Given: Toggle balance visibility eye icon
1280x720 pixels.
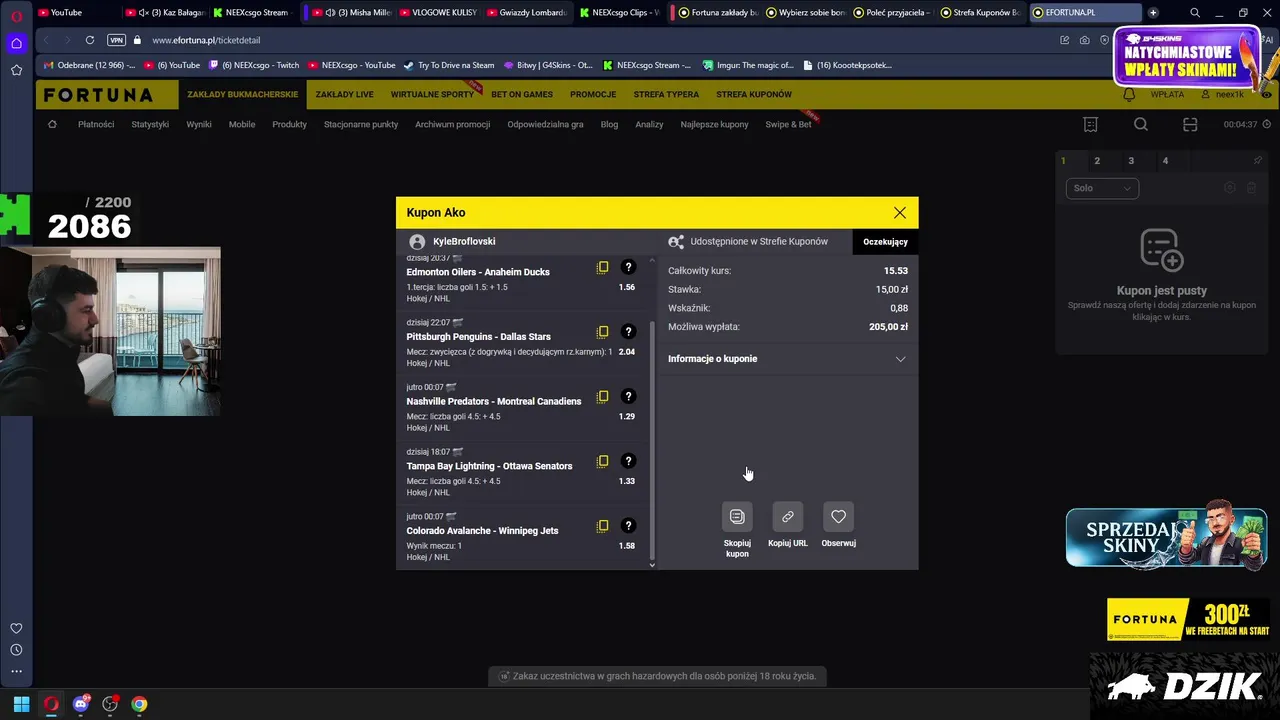Looking at the screenshot, I should (1267, 95).
